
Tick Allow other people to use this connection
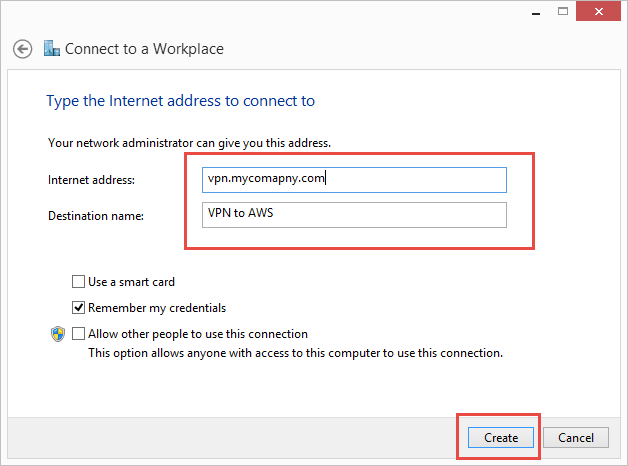[x=79, y=334]
